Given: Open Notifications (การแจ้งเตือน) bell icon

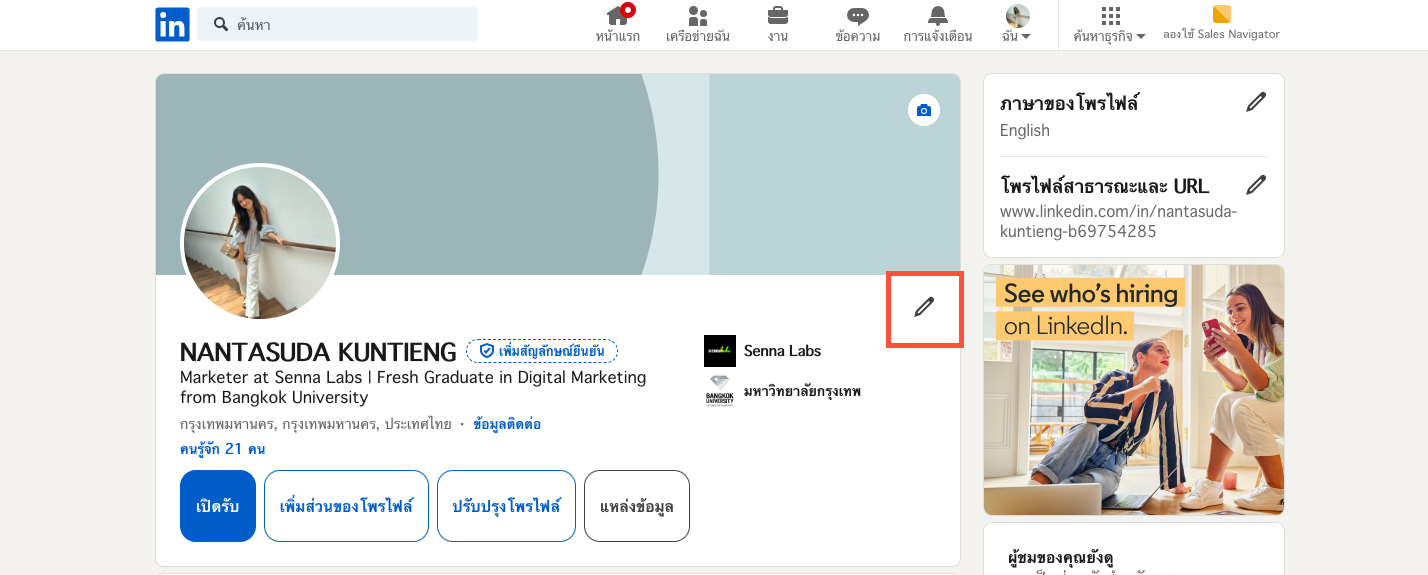Looking at the screenshot, I should coord(937,17).
